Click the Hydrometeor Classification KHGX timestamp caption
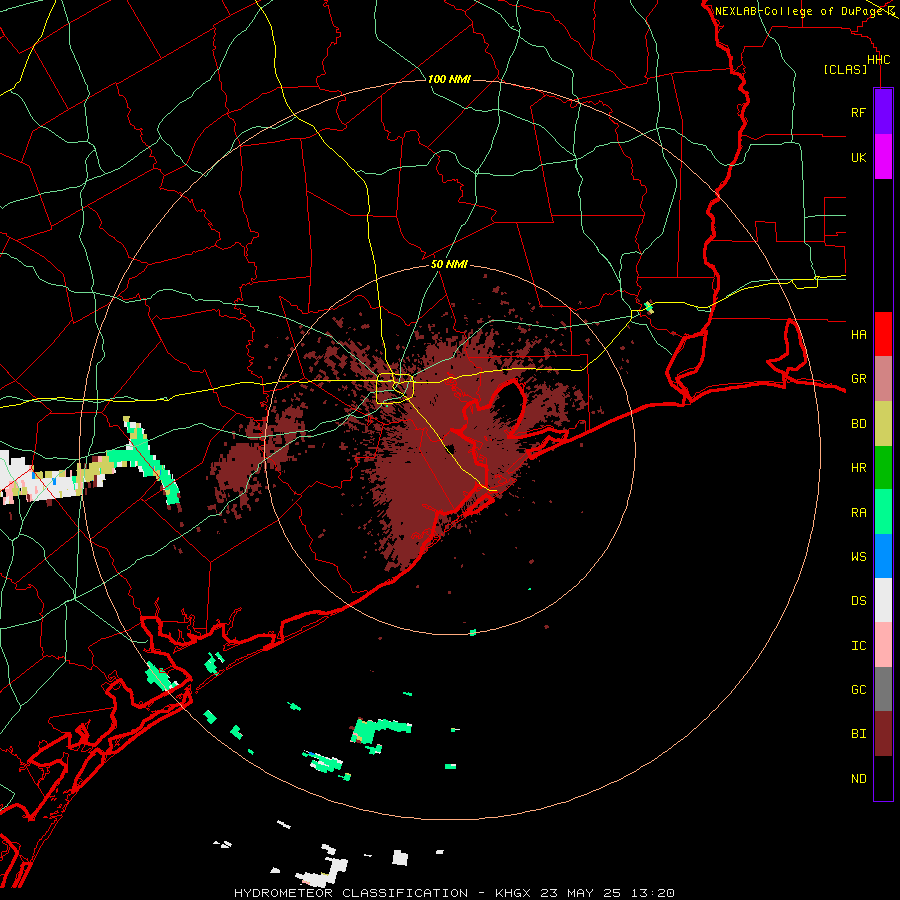 (454, 893)
